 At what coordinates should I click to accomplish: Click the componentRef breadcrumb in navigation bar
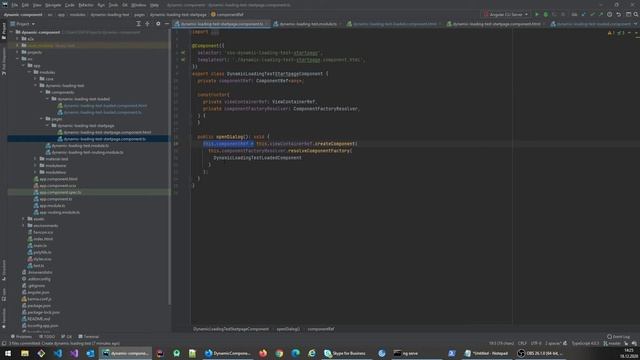tap(227, 14)
